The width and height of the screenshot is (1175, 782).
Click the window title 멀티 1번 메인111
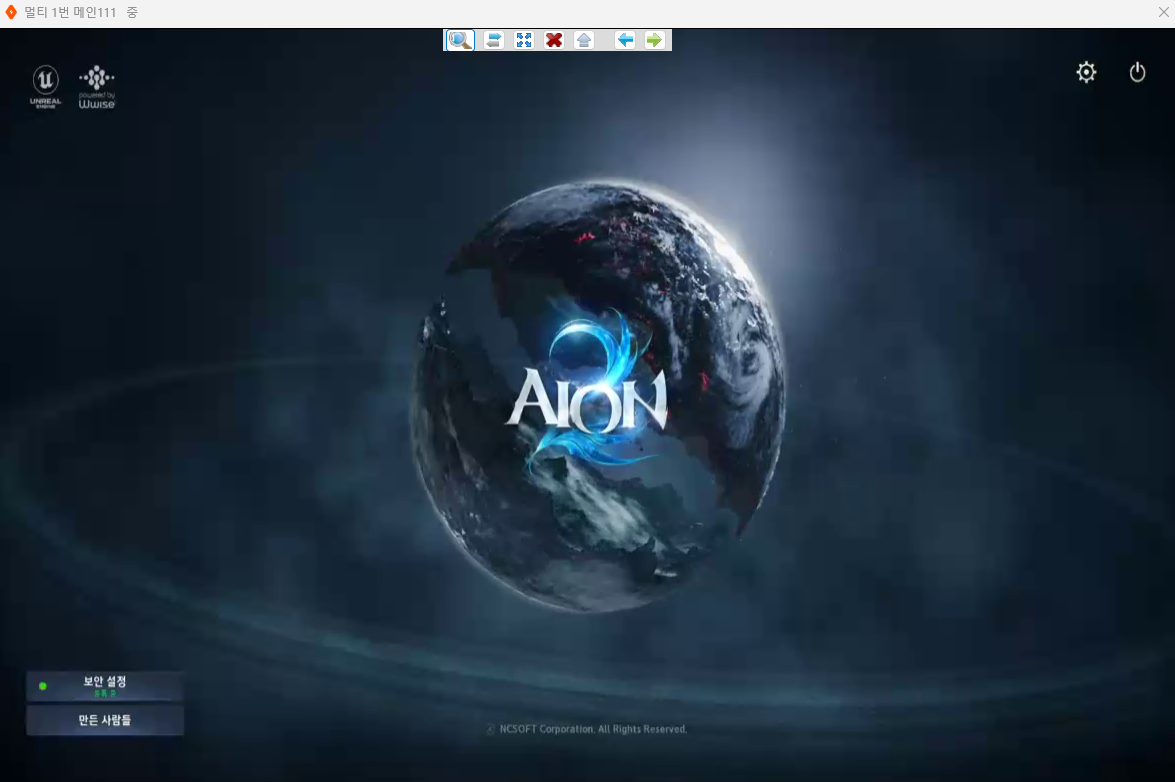pyautogui.click(x=71, y=12)
